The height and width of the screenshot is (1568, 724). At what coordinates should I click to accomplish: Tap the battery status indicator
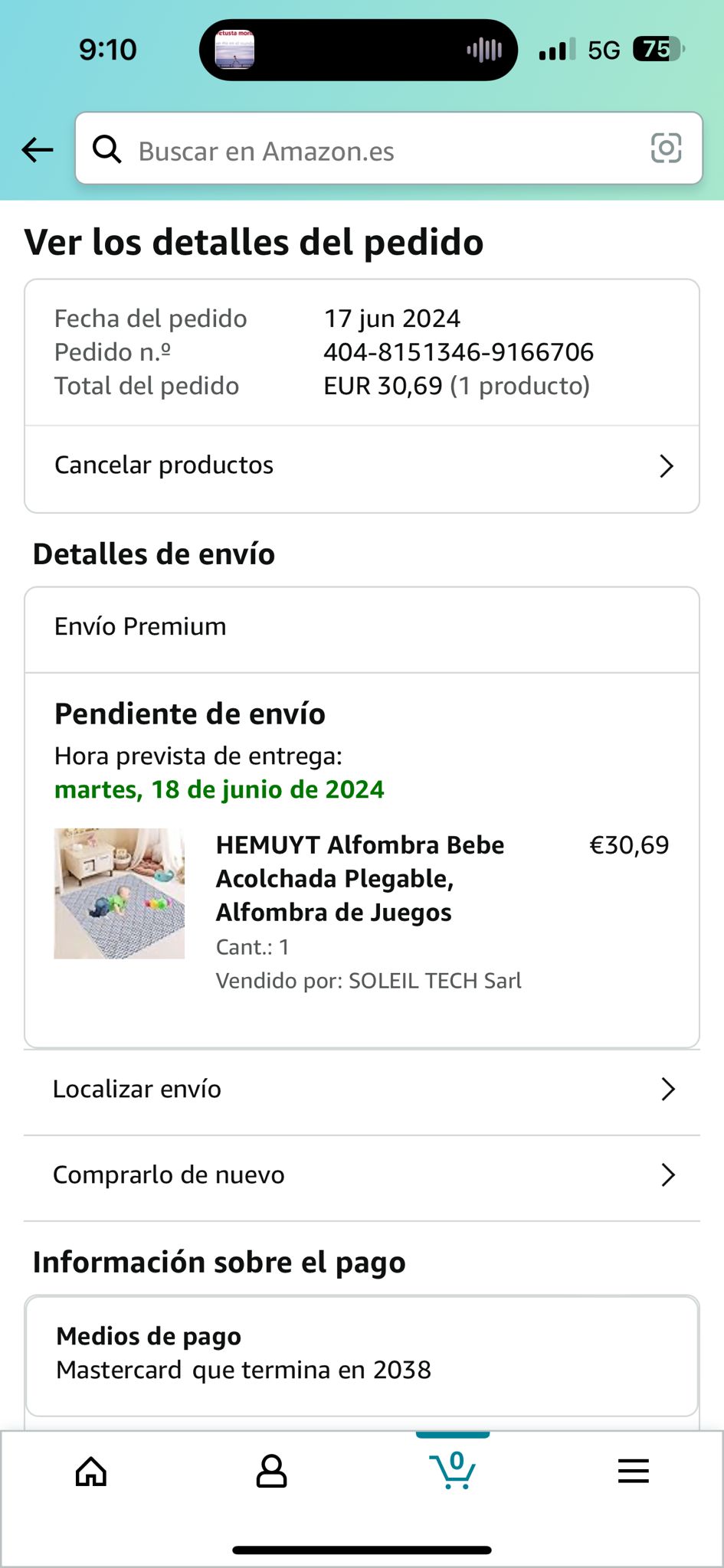click(657, 50)
